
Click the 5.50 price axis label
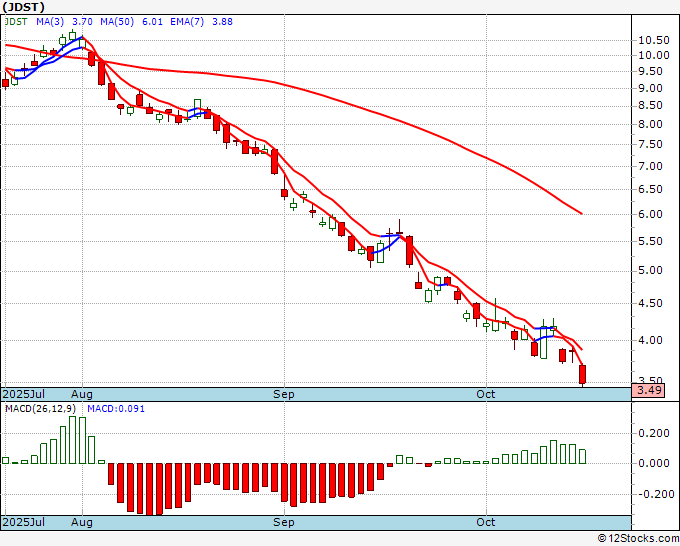[651, 241]
